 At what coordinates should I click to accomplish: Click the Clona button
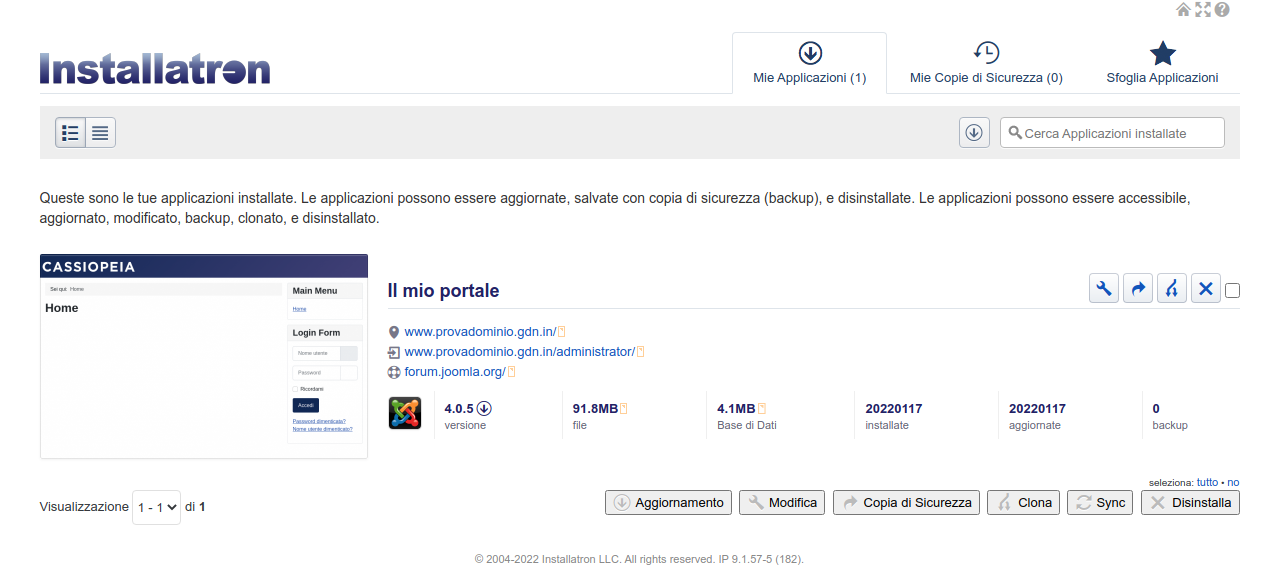coord(1023,503)
